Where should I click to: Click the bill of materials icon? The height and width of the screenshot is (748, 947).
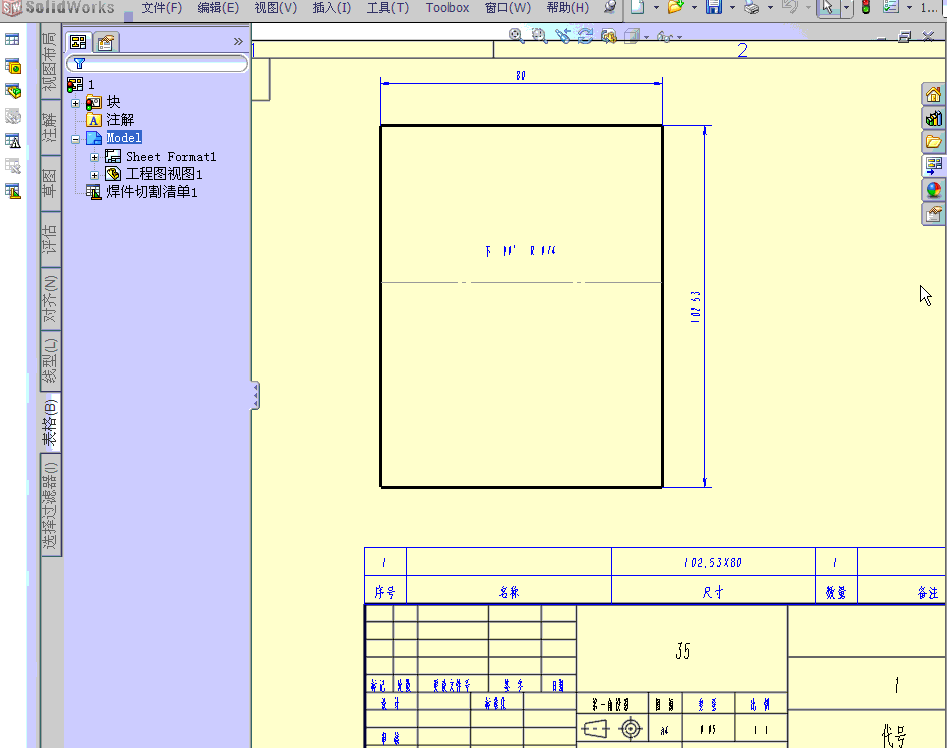(13, 91)
